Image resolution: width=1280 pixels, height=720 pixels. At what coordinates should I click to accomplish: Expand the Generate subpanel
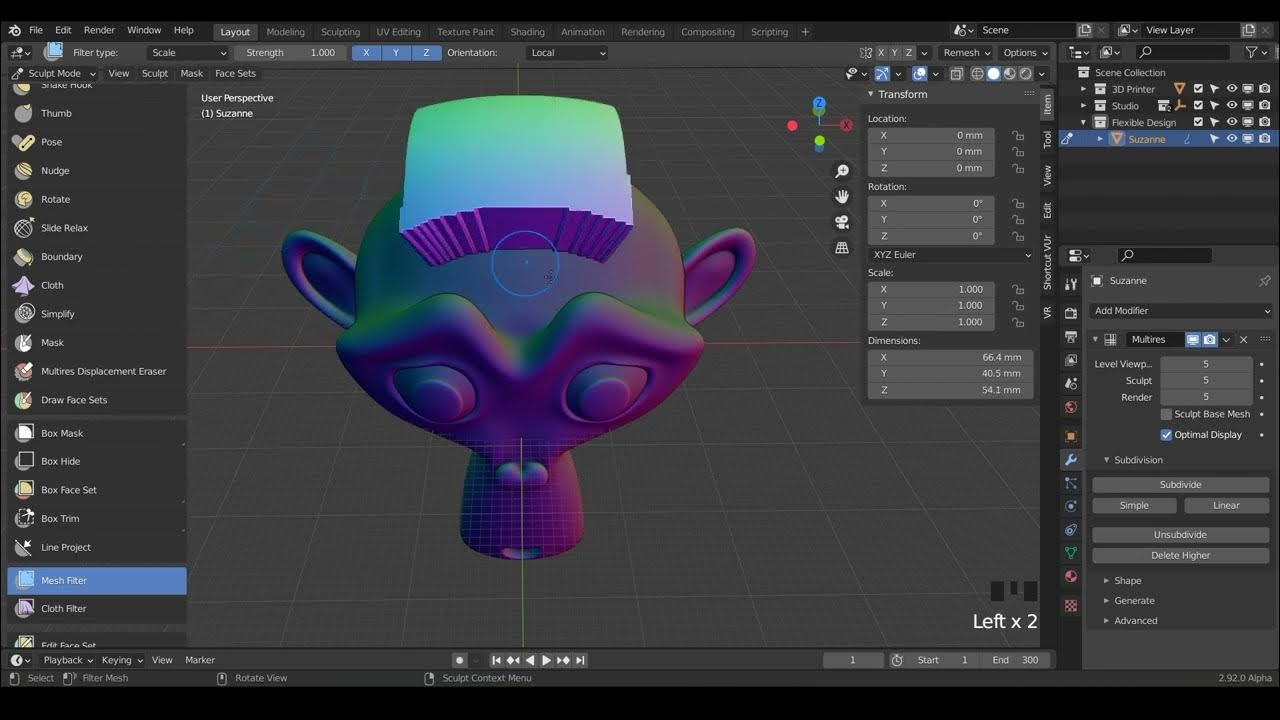pyautogui.click(x=1134, y=601)
